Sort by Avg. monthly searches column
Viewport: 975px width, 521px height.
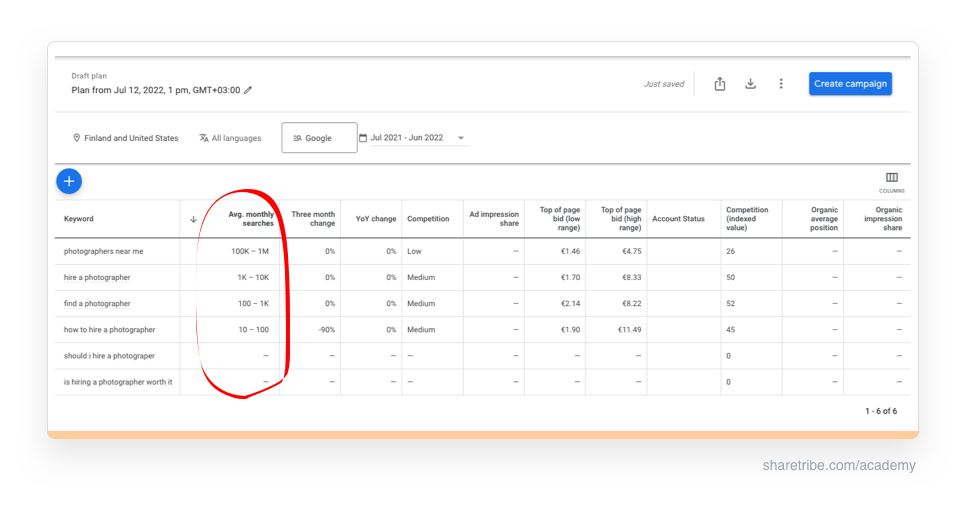(x=251, y=219)
